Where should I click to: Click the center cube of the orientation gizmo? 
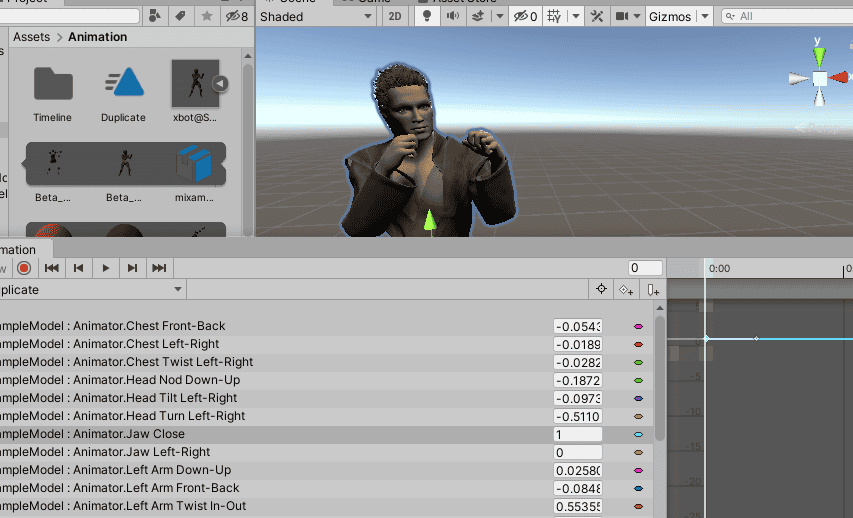819,78
